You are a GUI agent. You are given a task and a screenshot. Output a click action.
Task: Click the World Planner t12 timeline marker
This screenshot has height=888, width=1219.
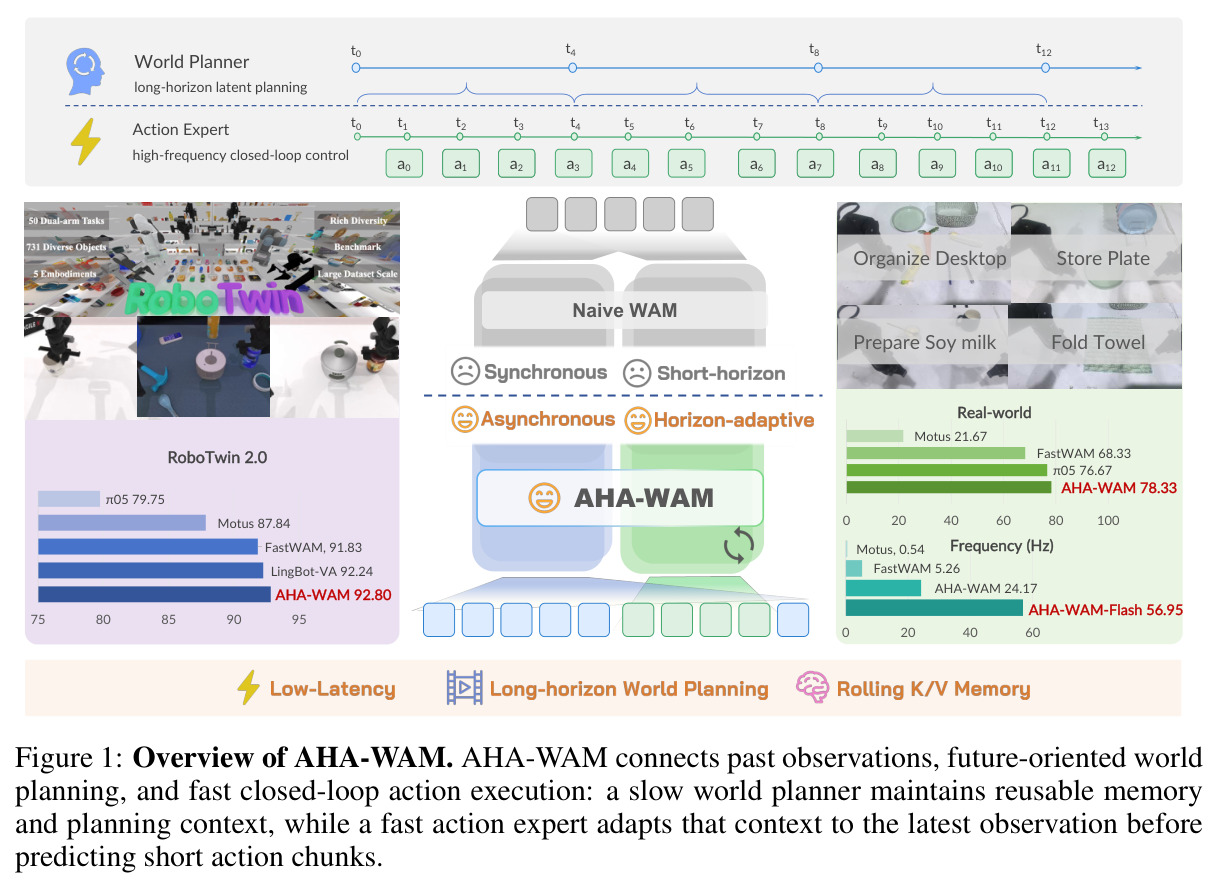click(1045, 68)
